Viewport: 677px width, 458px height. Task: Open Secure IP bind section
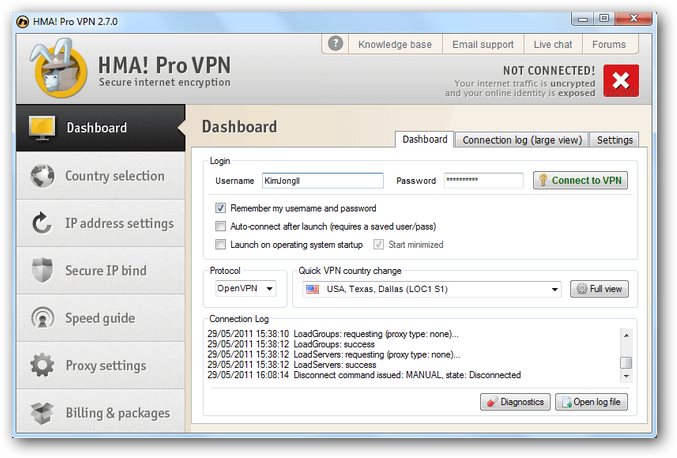click(x=101, y=271)
